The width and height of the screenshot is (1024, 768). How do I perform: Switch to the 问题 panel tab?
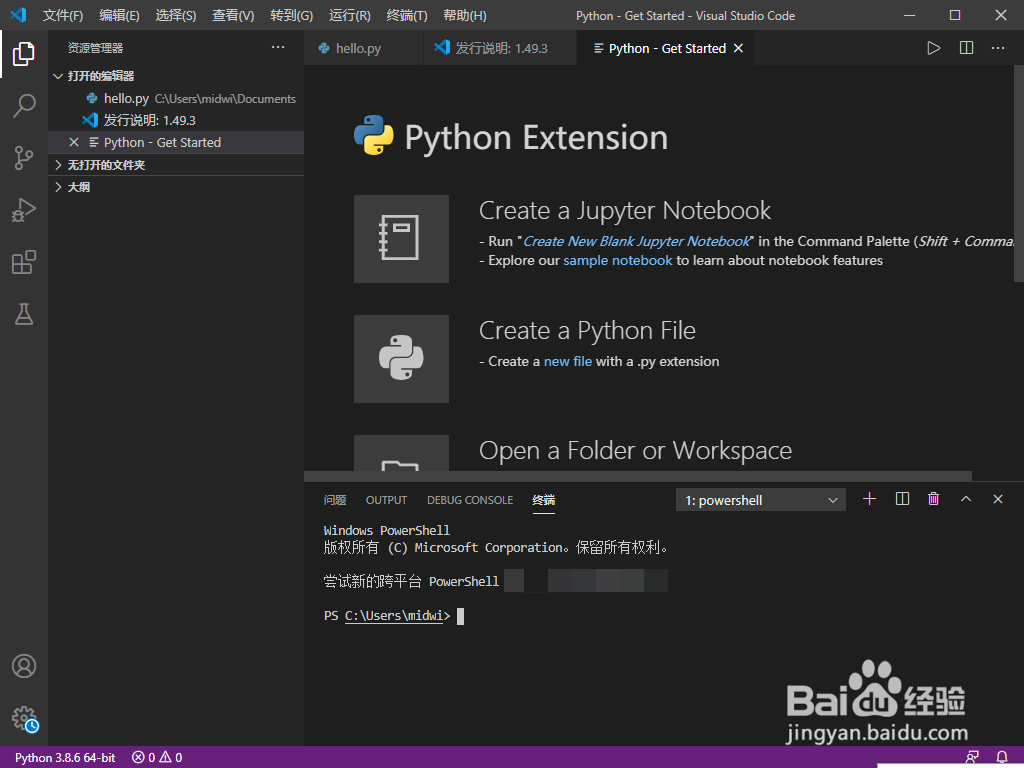(x=335, y=500)
